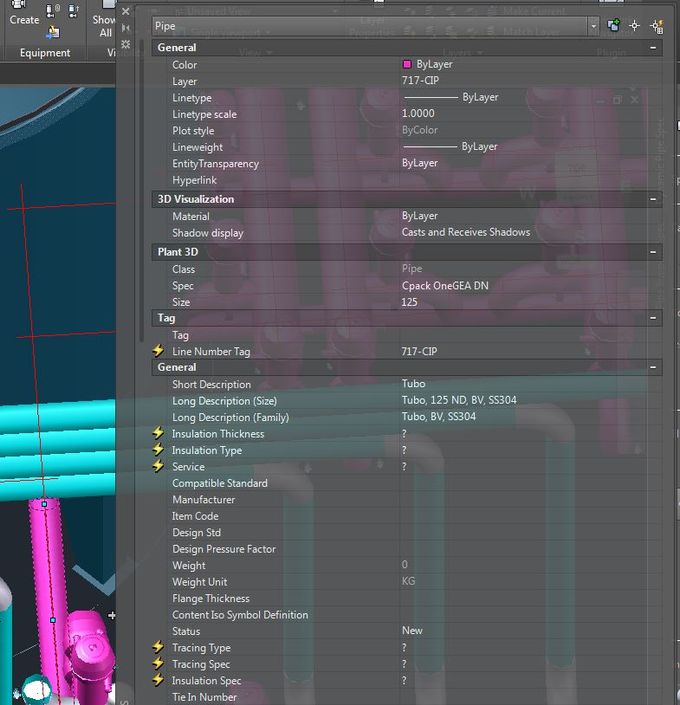The height and width of the screenshot is (705, 680).
Task: Click the Show All button
Action: 104,20
